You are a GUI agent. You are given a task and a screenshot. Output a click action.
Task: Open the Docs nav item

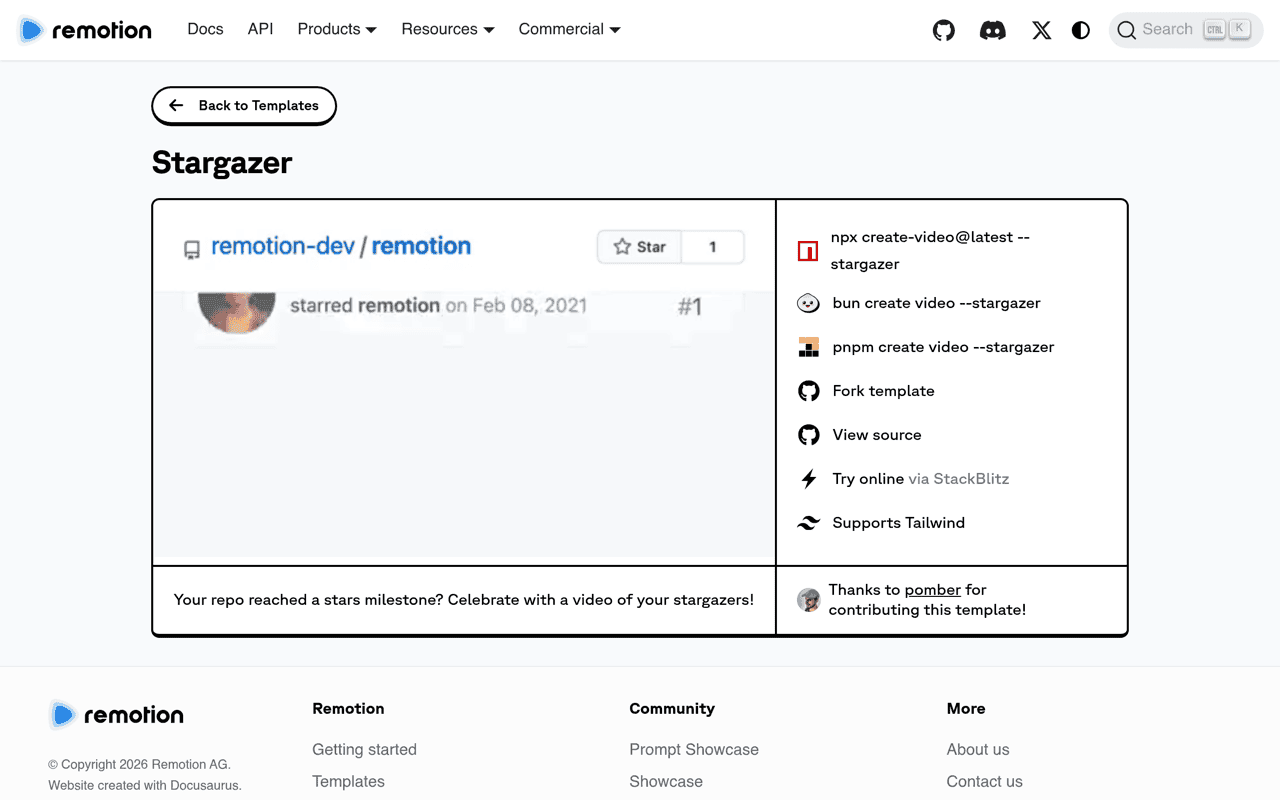tap(205, 29)
